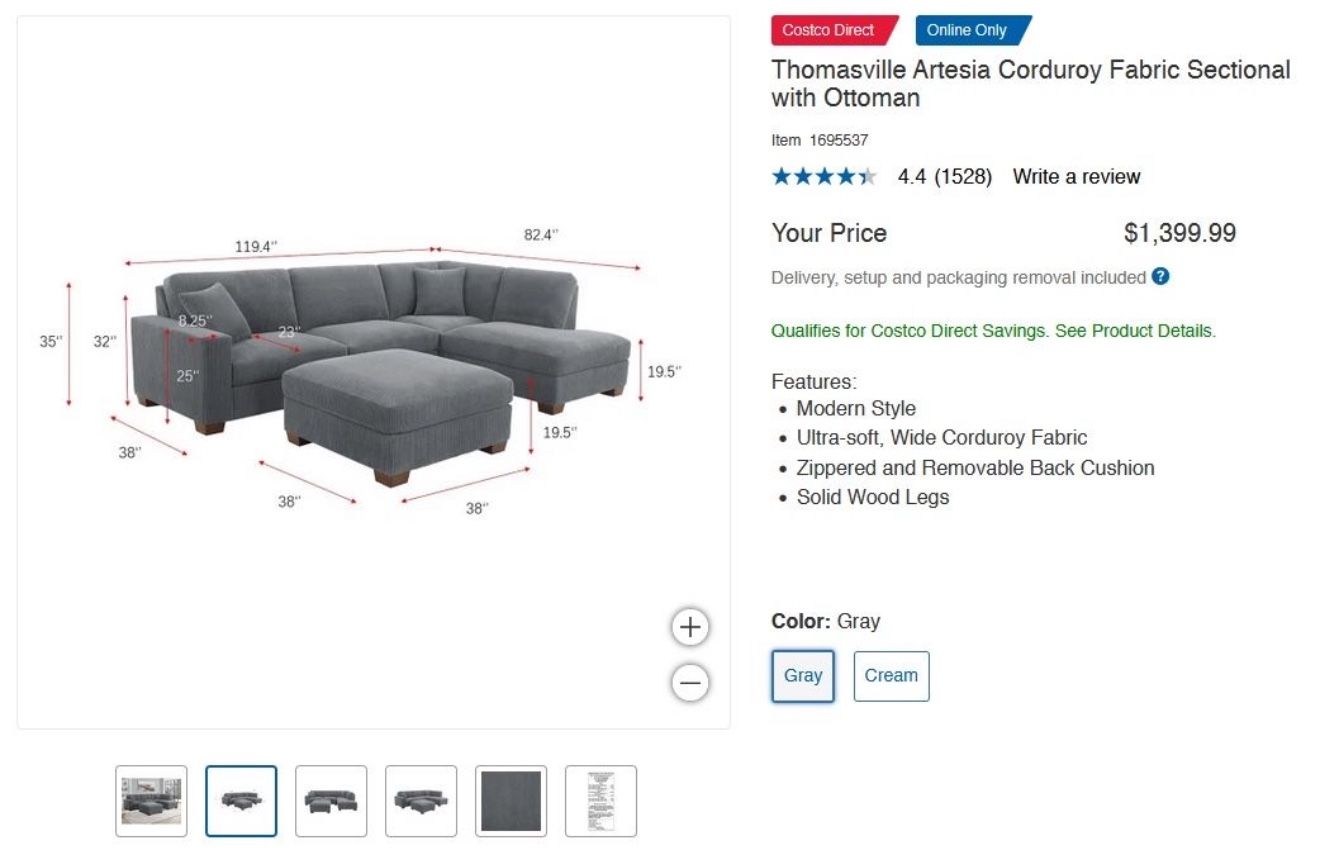The image size is (1320, 856).
Task: View the fourth thumbnail in the gallery
Action: (421, 801)
